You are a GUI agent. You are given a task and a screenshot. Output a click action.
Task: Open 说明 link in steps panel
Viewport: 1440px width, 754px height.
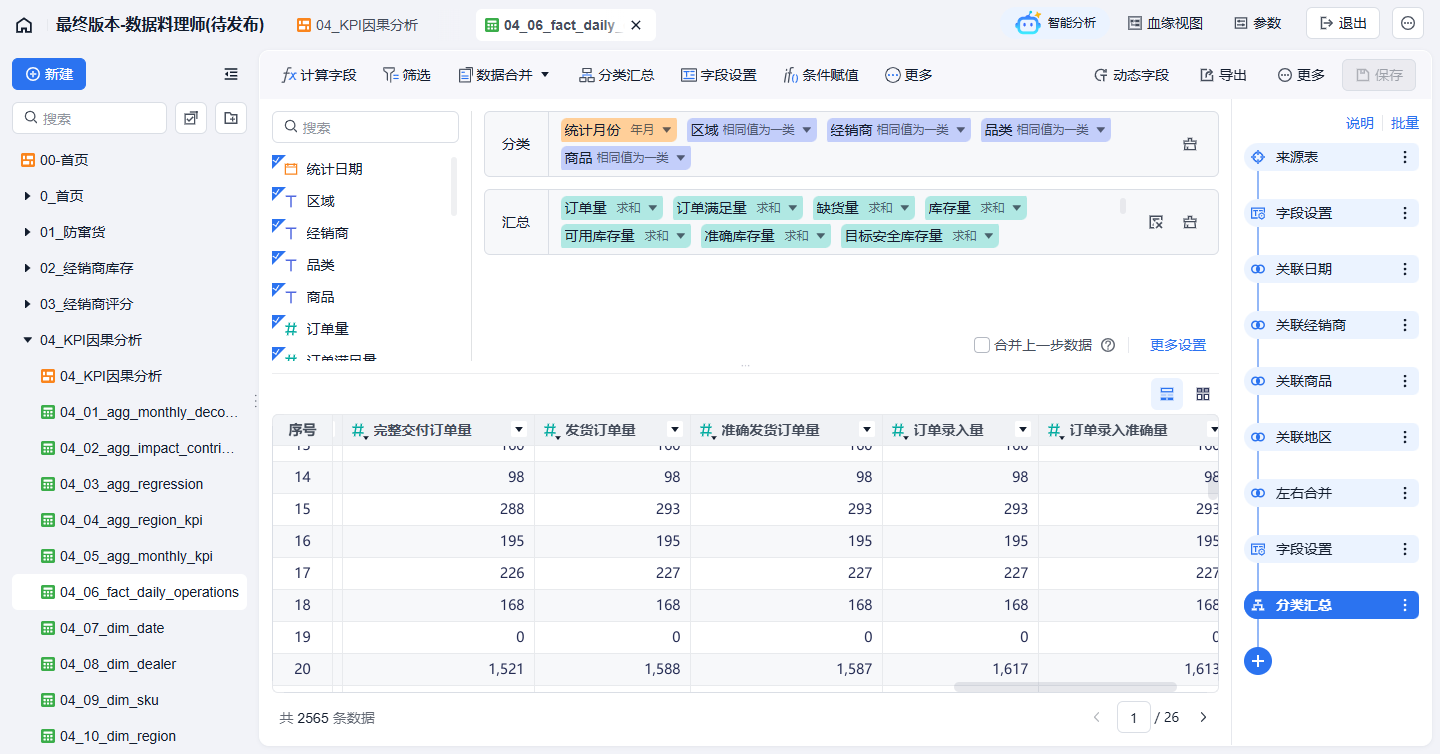pos(1360,123)
